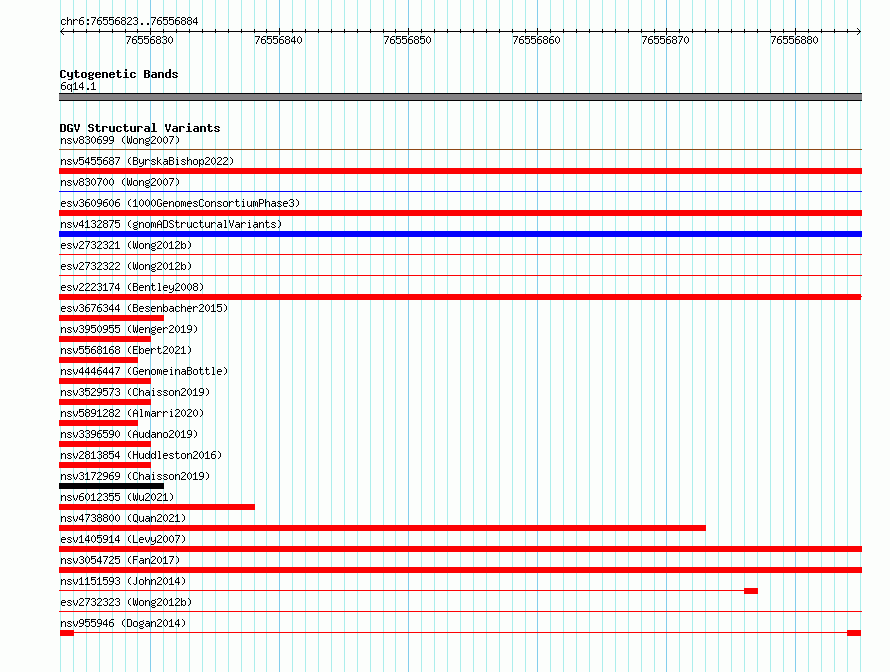Click esv2223174 (Bentley2008) label
This screenshot has width=890, height=672.
(x=132, y=287)
